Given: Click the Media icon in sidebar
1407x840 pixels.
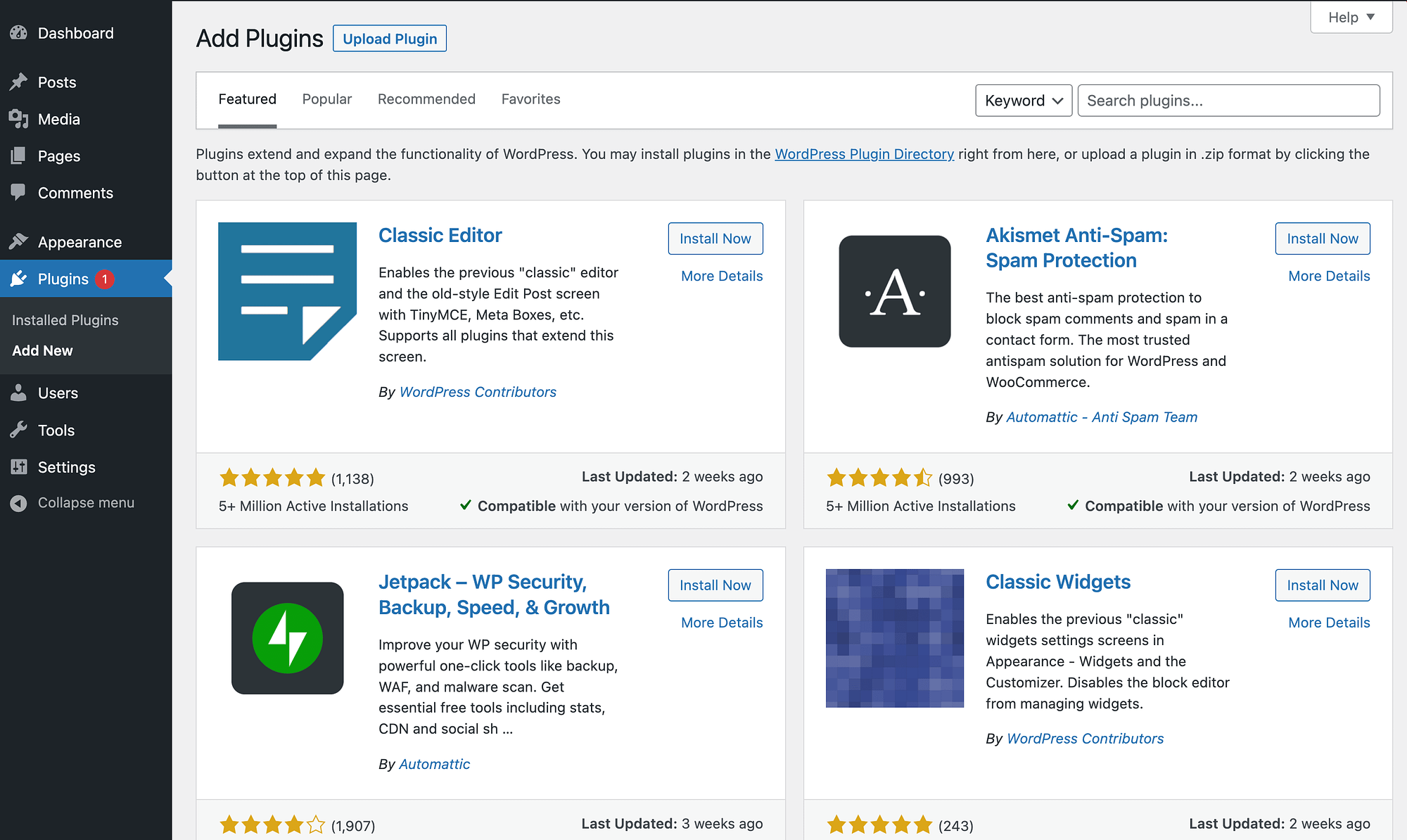Looking at the screenshot, I should 19,119.
